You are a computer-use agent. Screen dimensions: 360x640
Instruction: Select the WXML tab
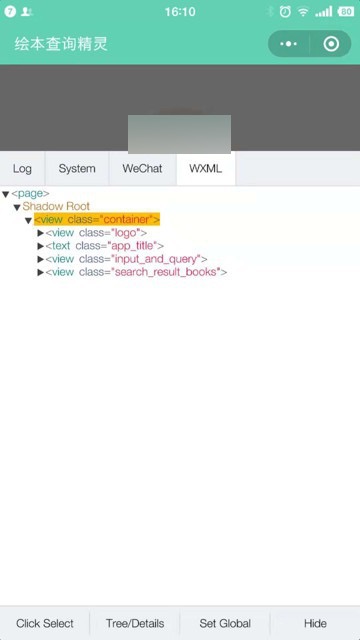(206, 169)
